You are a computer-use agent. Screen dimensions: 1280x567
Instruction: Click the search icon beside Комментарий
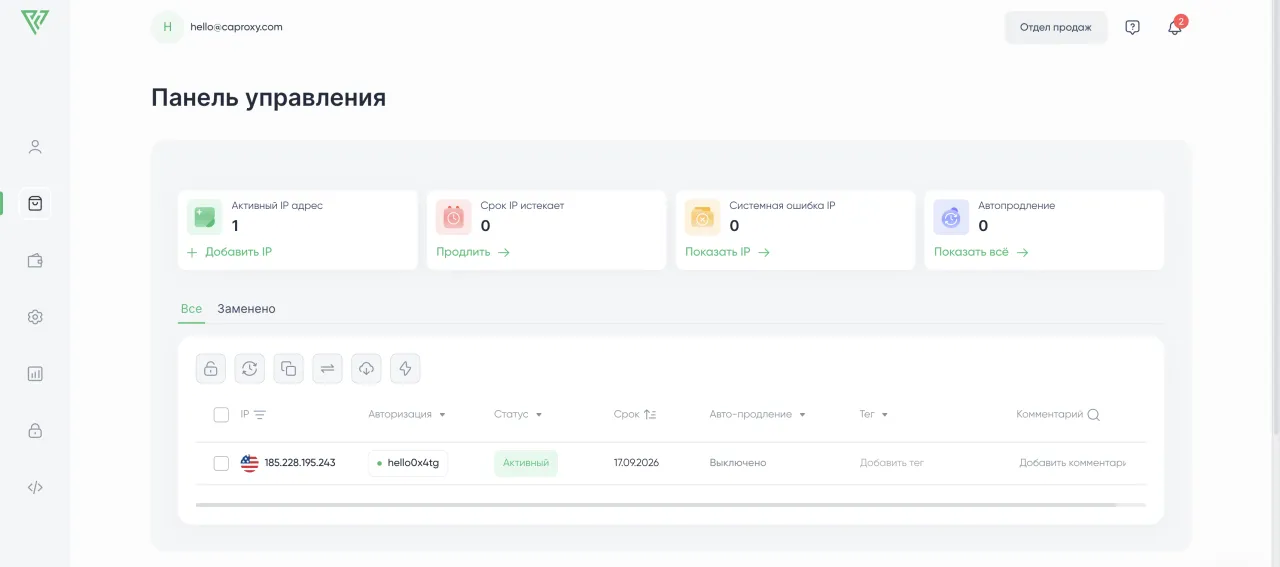point(1094,415)
